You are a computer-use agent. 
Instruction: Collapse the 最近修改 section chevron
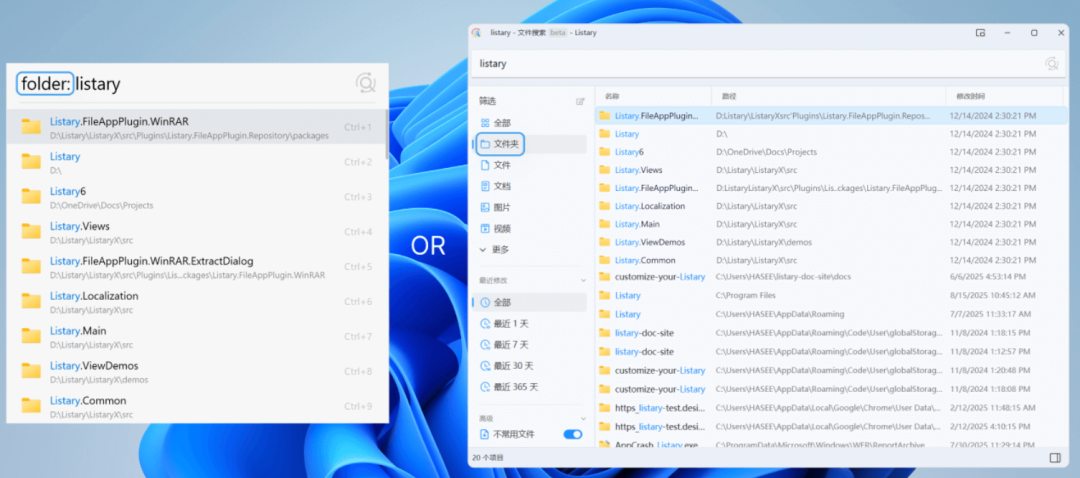tap(583, 280)
